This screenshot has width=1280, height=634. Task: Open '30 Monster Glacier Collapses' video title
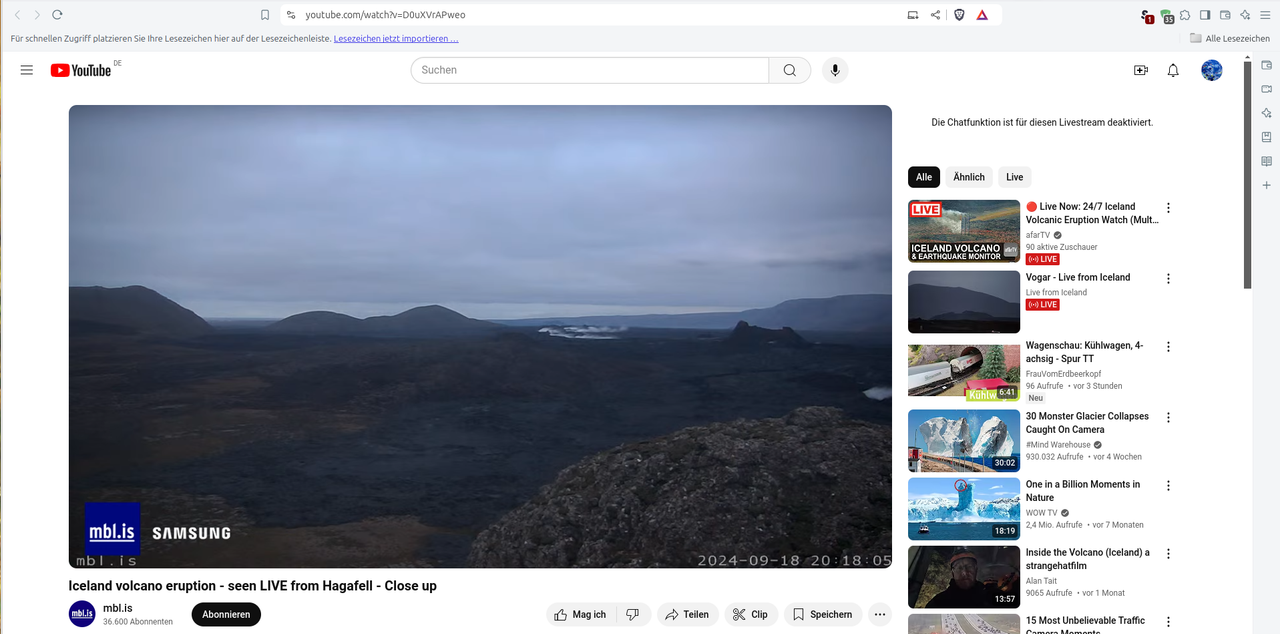(1087, 423)
